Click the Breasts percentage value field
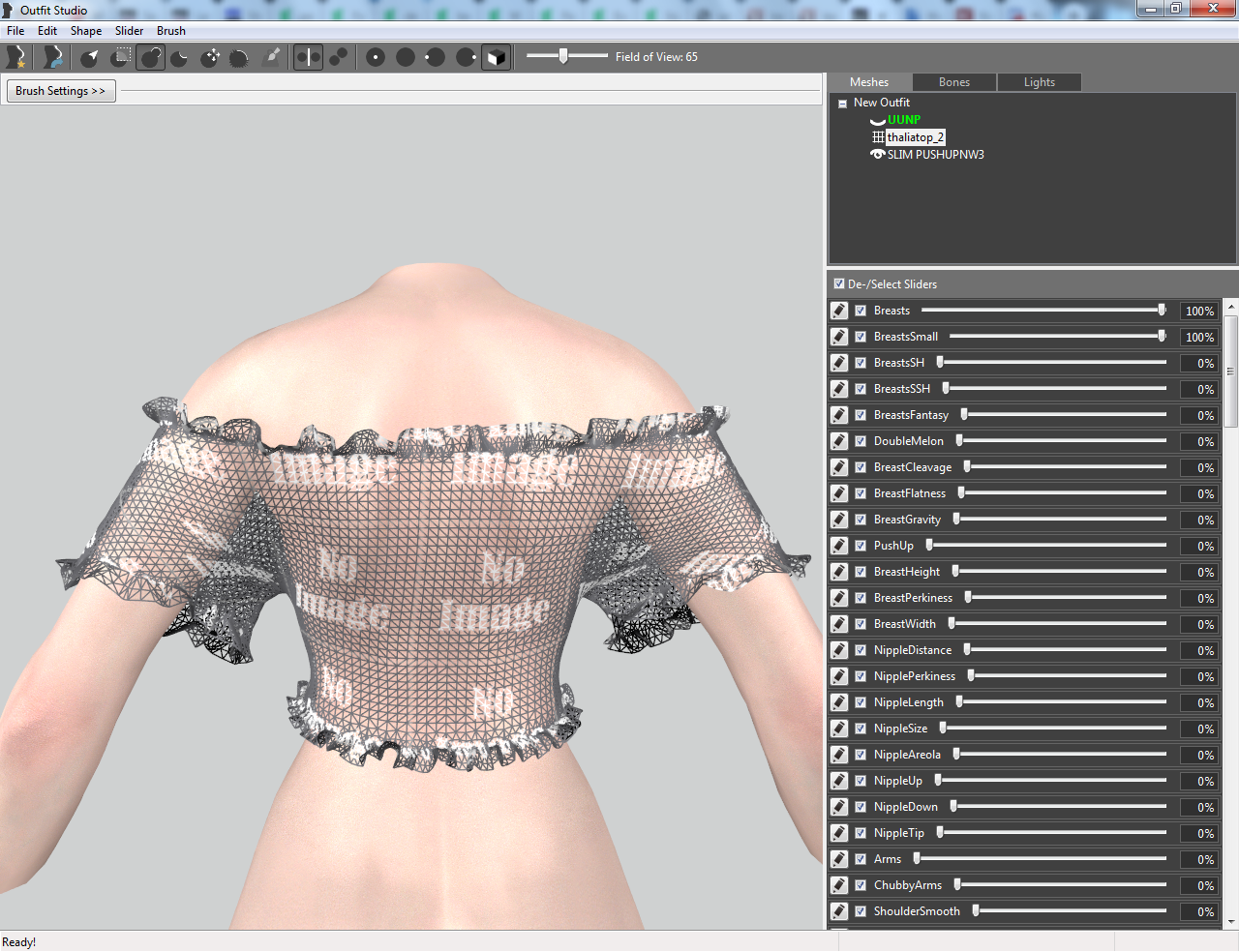1239x952 pixels. tap(1198, 311)
